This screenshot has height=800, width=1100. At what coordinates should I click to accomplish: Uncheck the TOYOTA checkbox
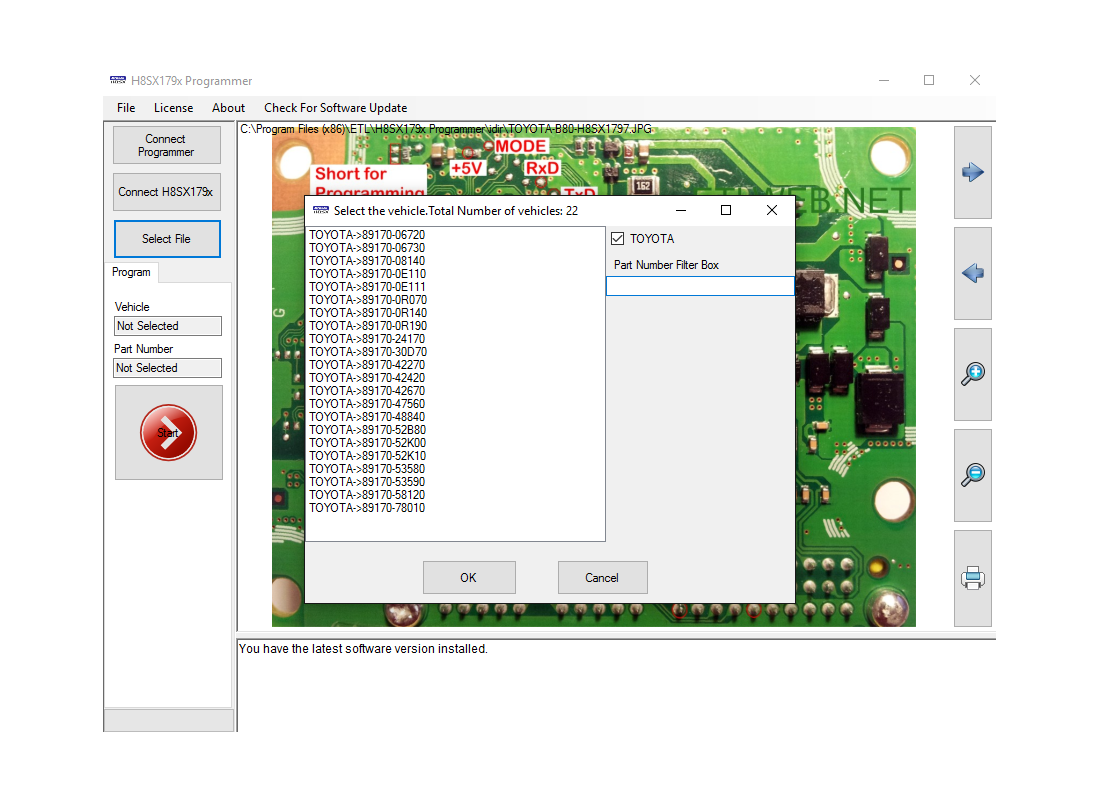[x=617, y=239]
